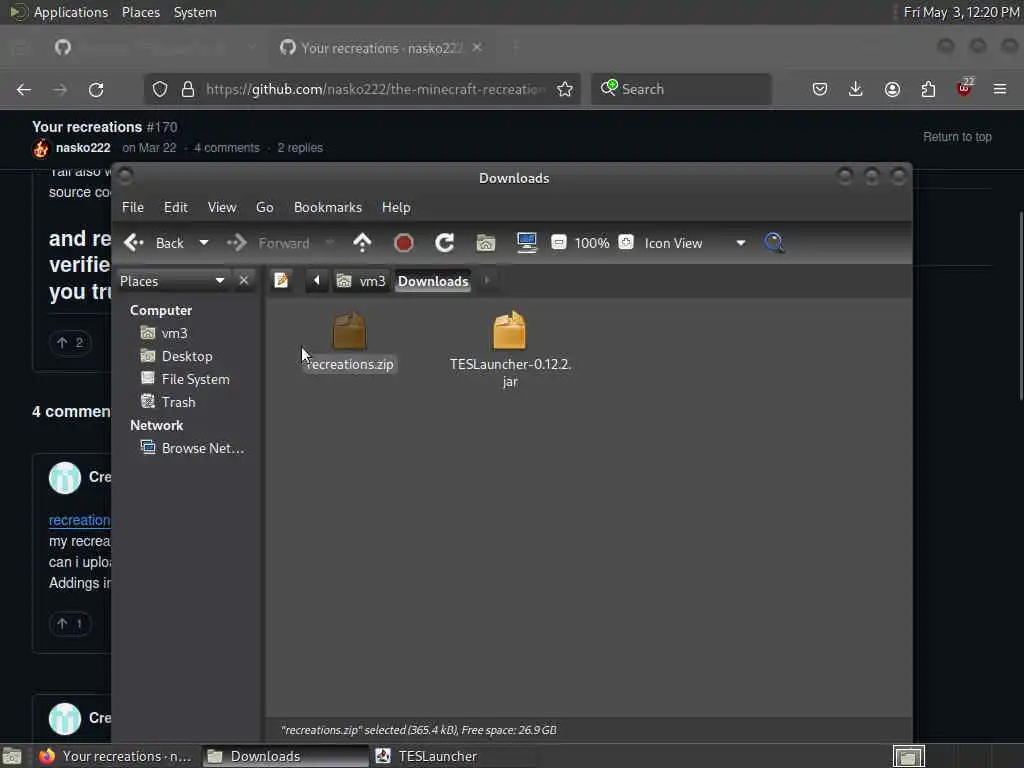The height and width of the screenshot is (768, 1024).
Task: Select File System in sidebar
Action: [185, 379]
